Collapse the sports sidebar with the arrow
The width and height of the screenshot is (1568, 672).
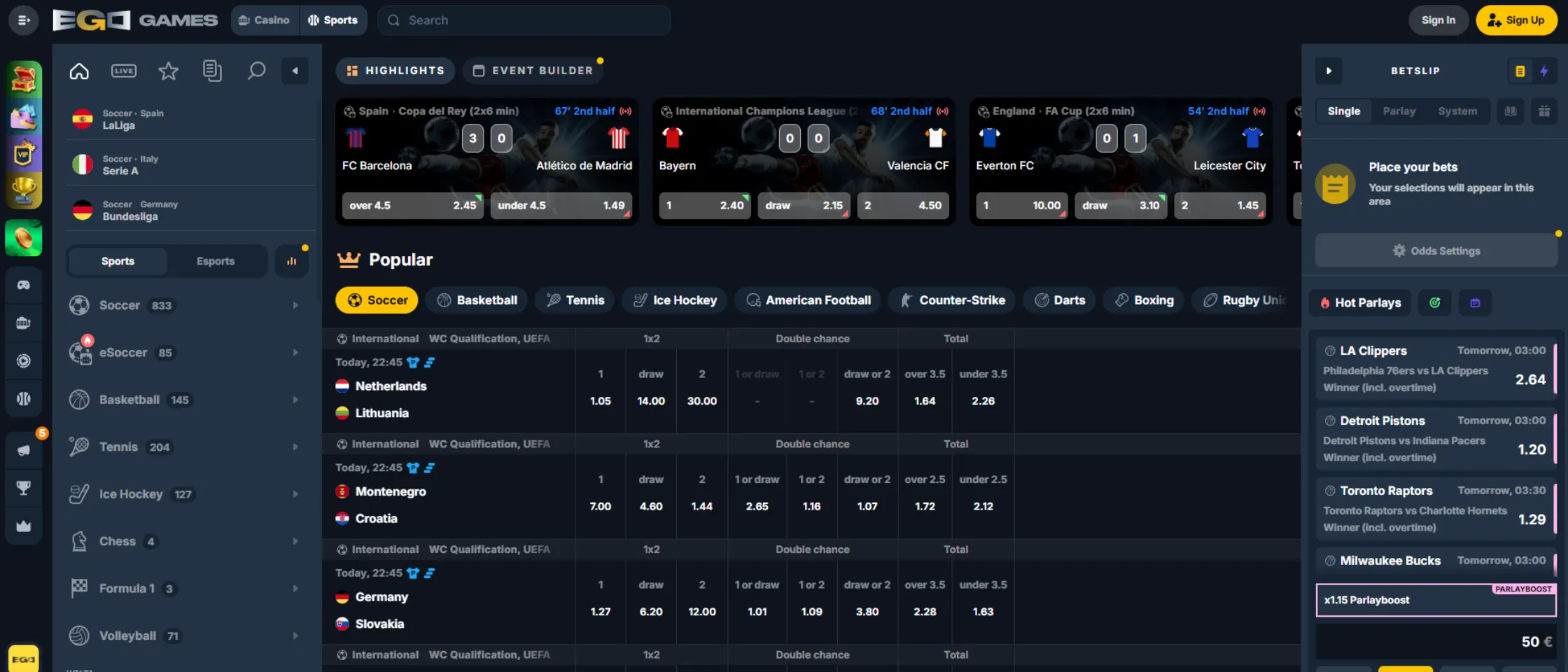click(x=295, y=70)
